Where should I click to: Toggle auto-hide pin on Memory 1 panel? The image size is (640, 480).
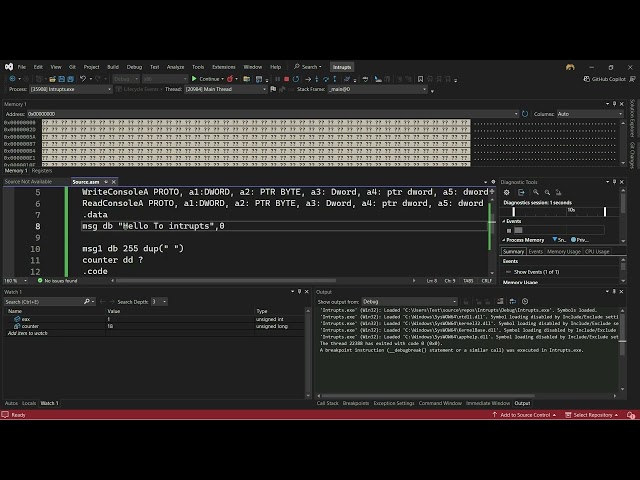tap(614, 104)
